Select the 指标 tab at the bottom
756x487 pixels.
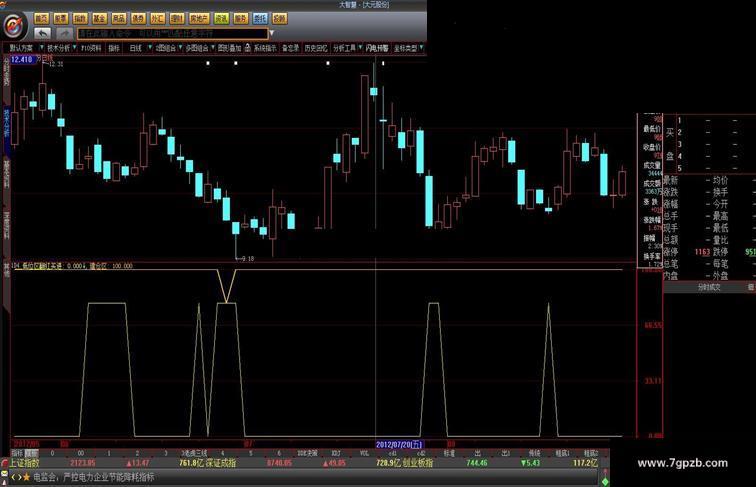(x=17, y=453)
